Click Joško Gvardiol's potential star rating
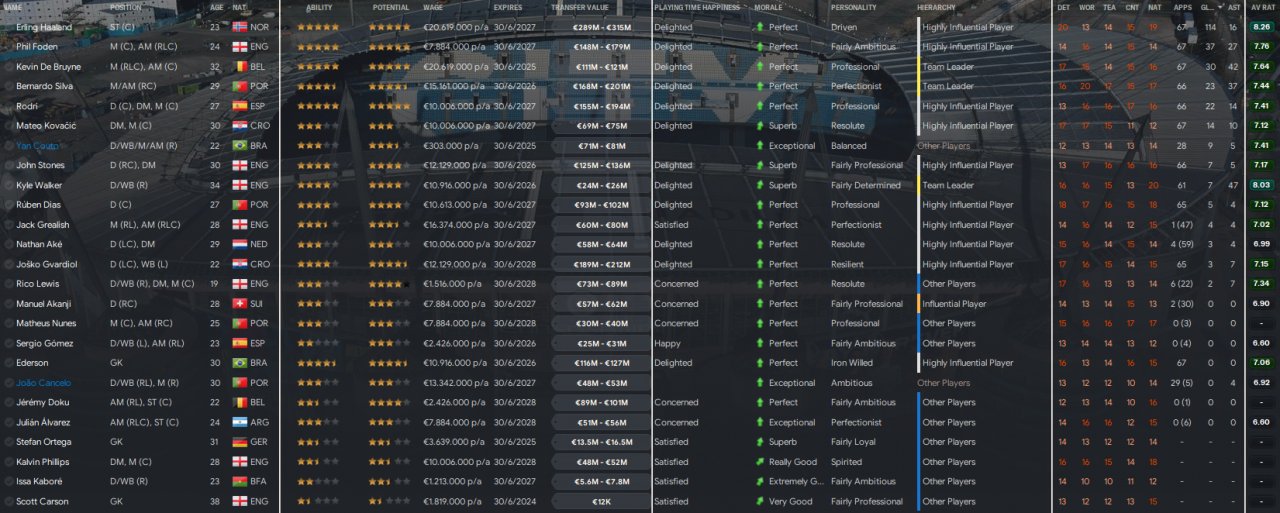Image resolution: width=1280 pixels, height=513 pixels. click(x=389, y=264)
